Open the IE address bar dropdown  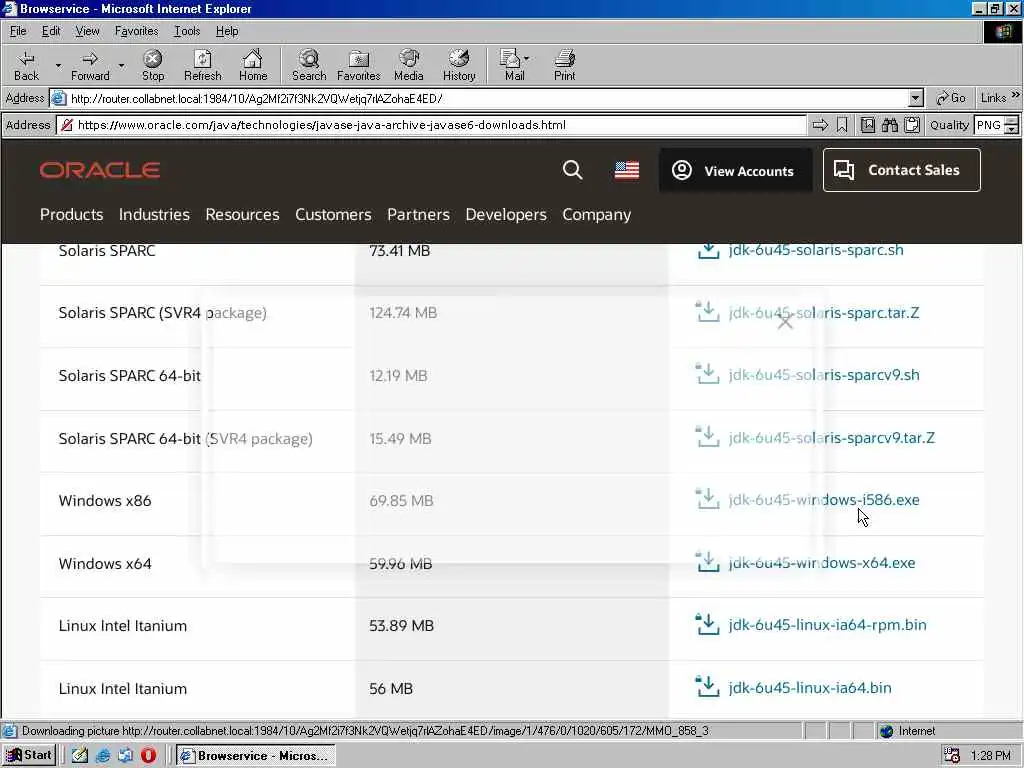[x=916, y=98]
